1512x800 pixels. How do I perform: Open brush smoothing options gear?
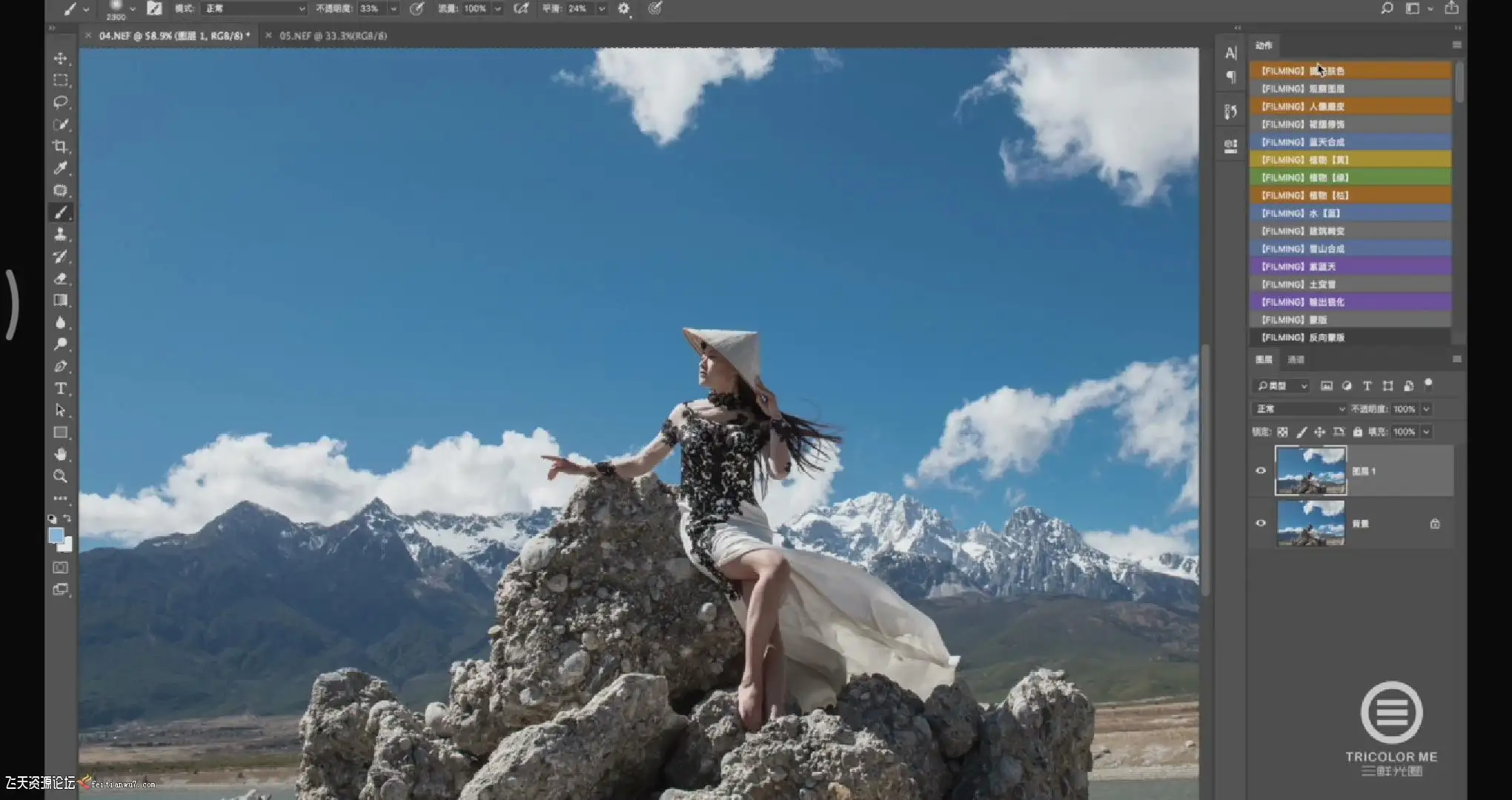(624, 9)
